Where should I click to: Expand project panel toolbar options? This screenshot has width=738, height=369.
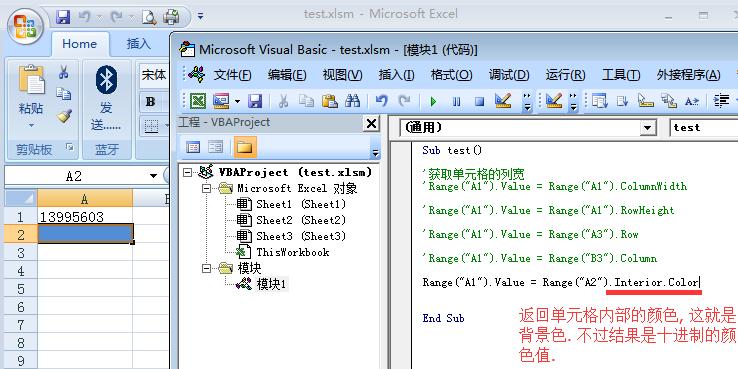pyautogui.click(x=375, y=152)
